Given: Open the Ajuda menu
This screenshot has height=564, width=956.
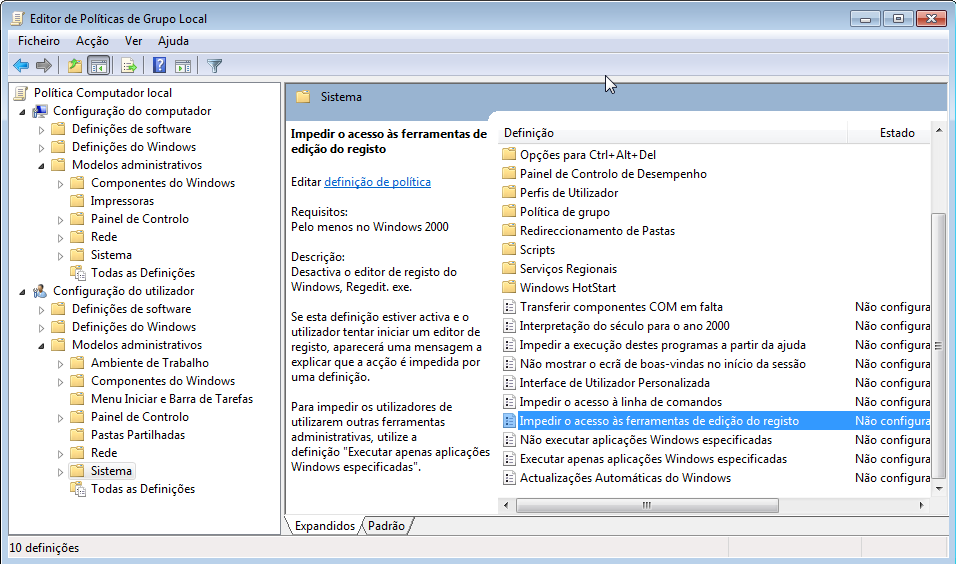Looking at the screenshot, I should pyautogui.click(x=173, y=41).
